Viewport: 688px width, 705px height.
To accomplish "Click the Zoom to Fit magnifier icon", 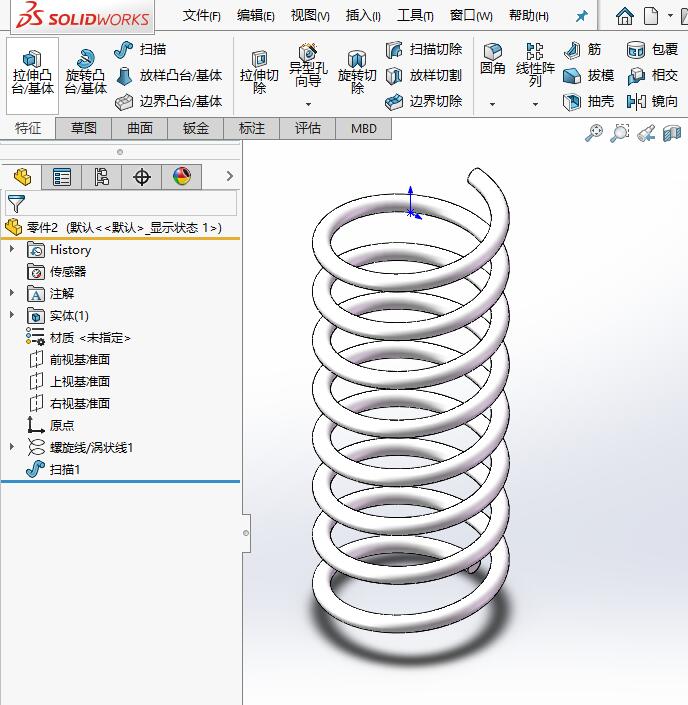I will point(594,133).
